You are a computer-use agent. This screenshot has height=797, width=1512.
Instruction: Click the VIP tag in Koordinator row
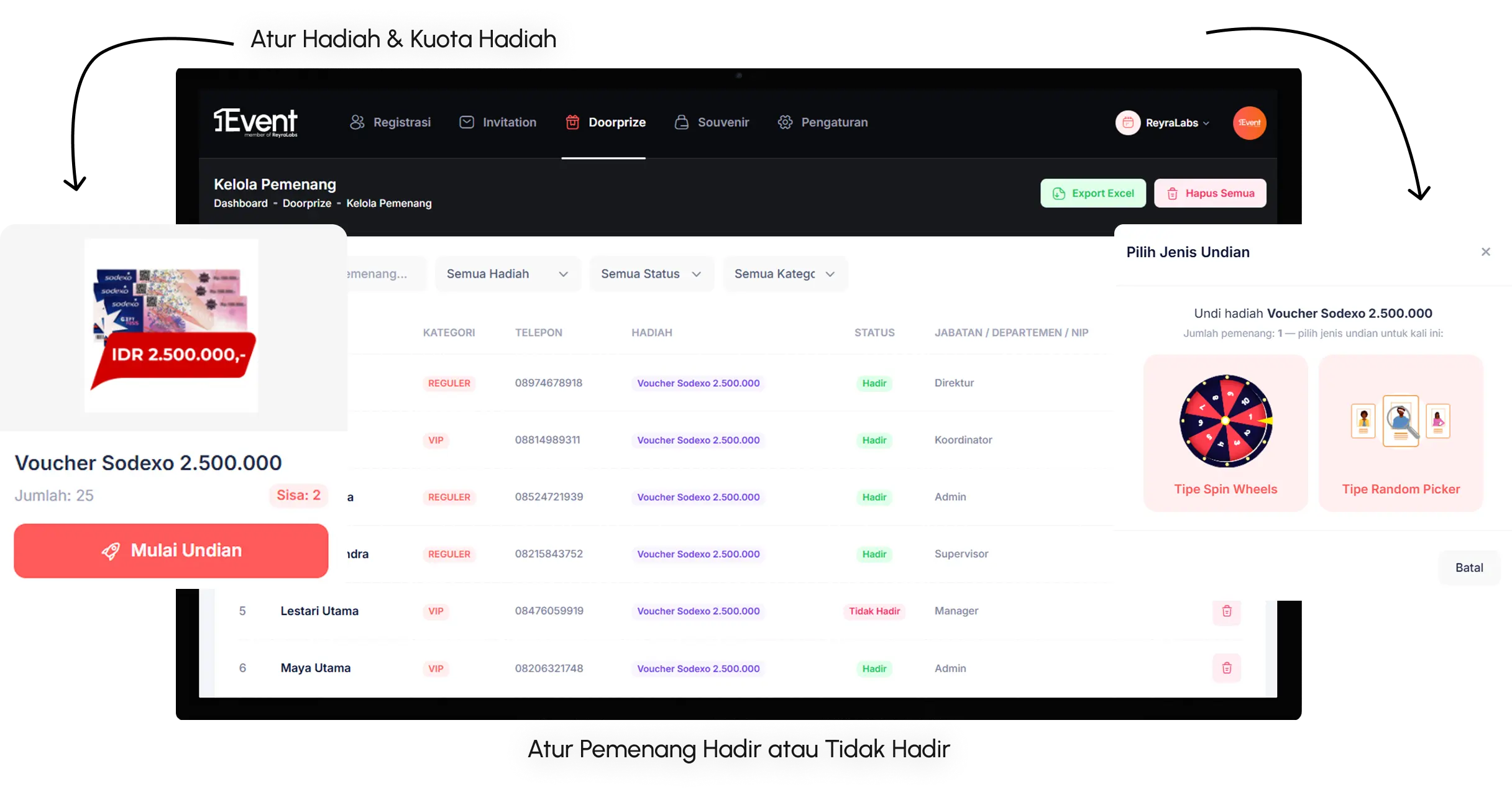tap(436, 440)
